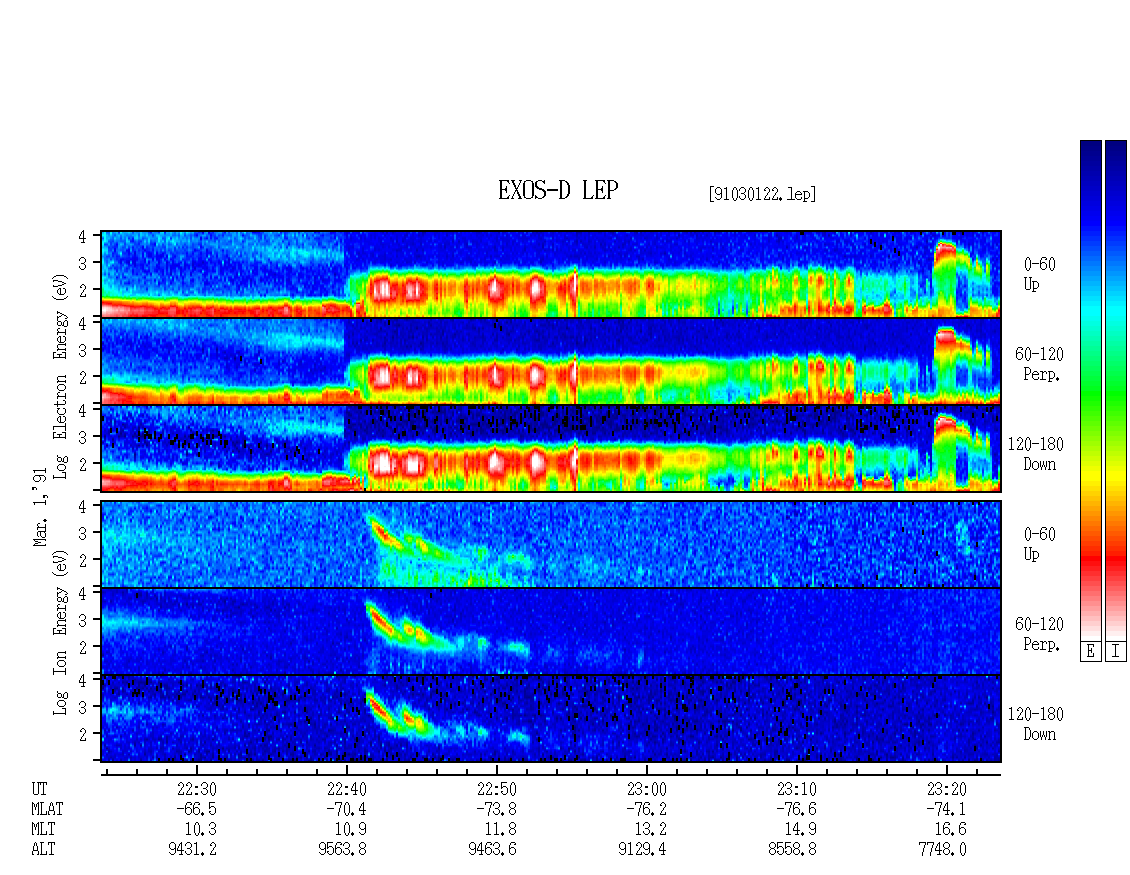Open the ion 120-180 Down spectrogram panel
The image size is (1130, 875).
[x=551, y=719]
